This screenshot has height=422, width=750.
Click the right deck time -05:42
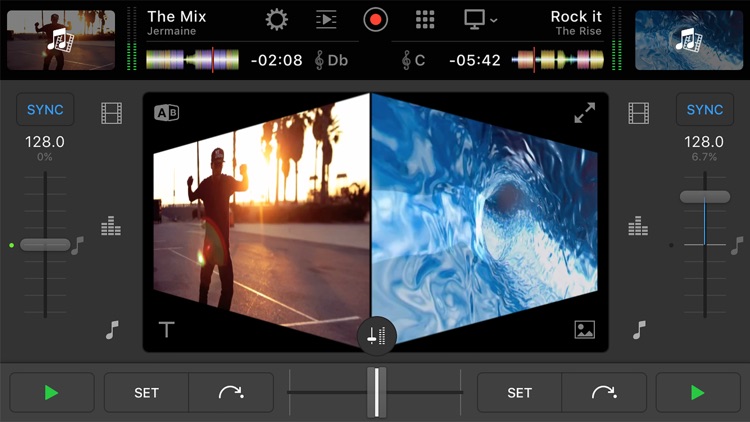474,60
